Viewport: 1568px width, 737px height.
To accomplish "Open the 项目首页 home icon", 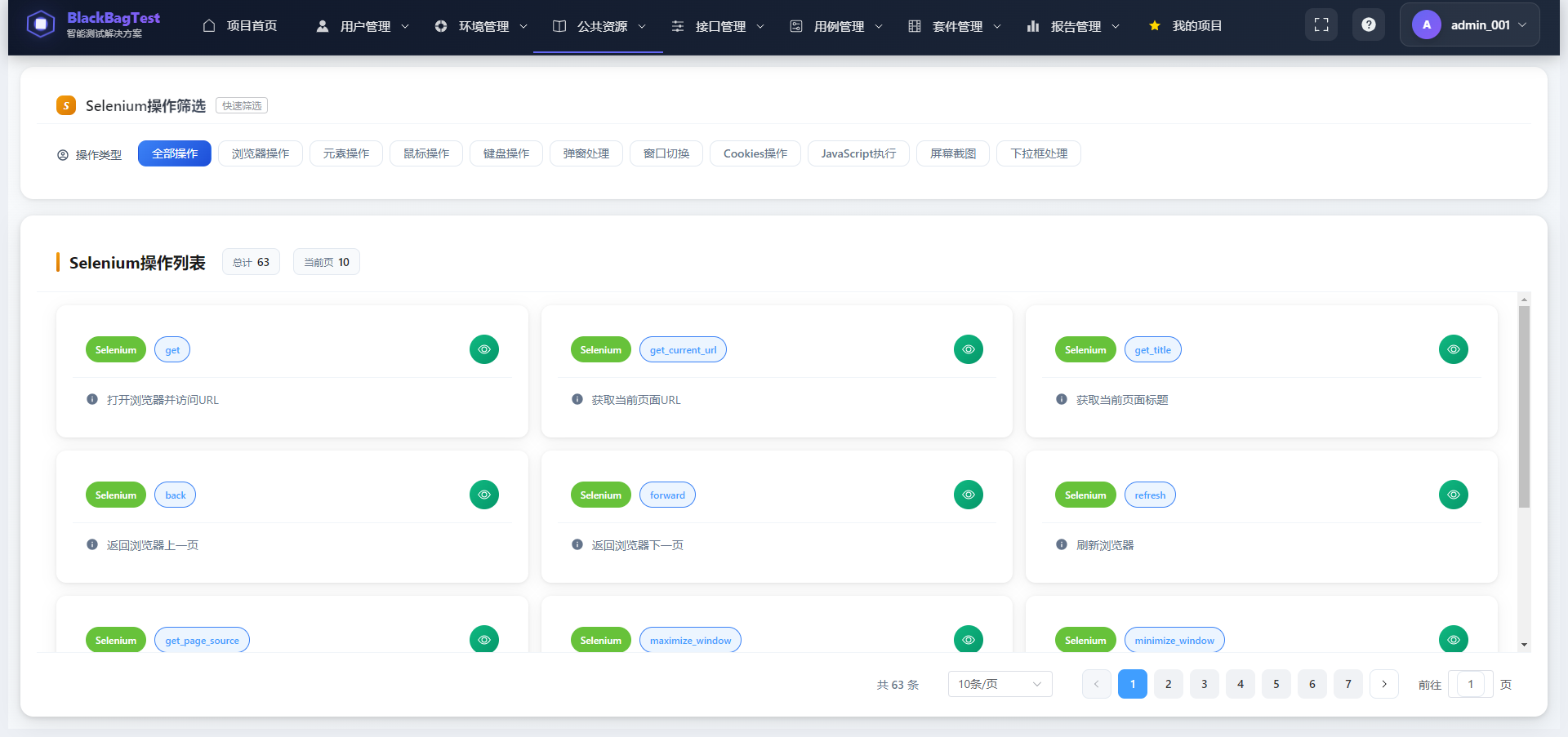I will coord(209,25).
